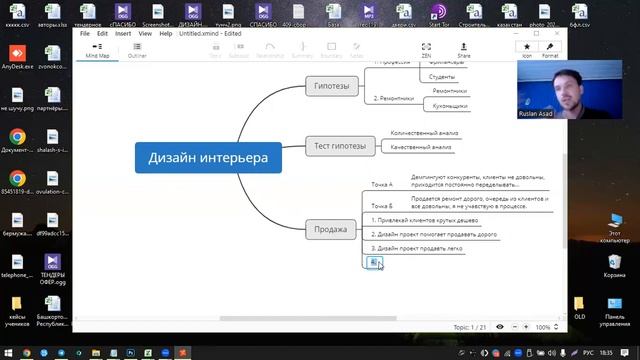Viewport: 640px width, 360px height.
Task: Click the vertical scrollbar of the canvas
Action: [565, 200]
